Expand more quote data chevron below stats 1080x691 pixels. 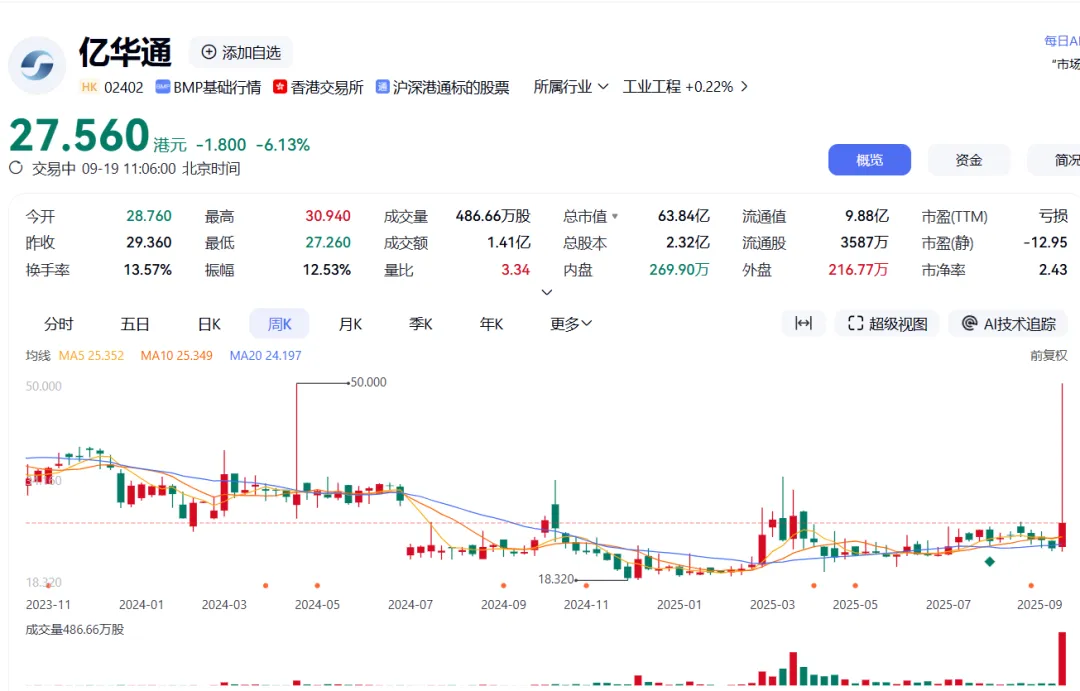click(547, 292)
